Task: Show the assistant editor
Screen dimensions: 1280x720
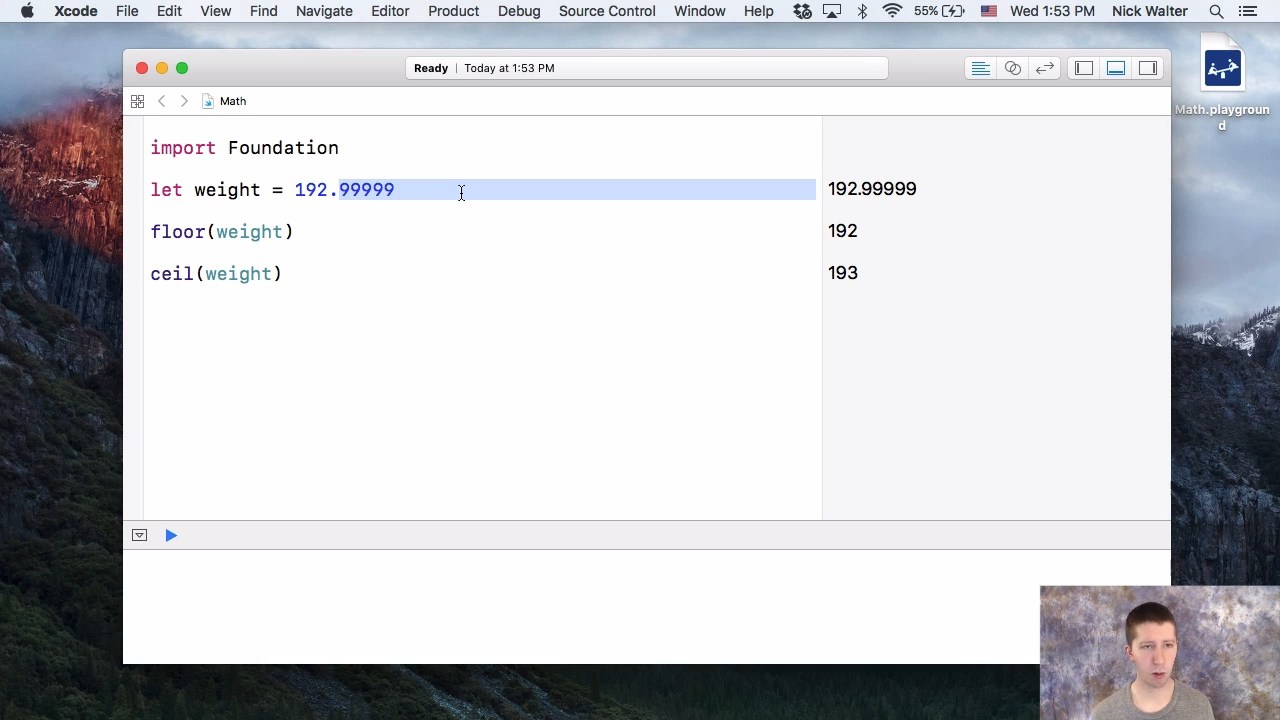Action: (1012, 68)
